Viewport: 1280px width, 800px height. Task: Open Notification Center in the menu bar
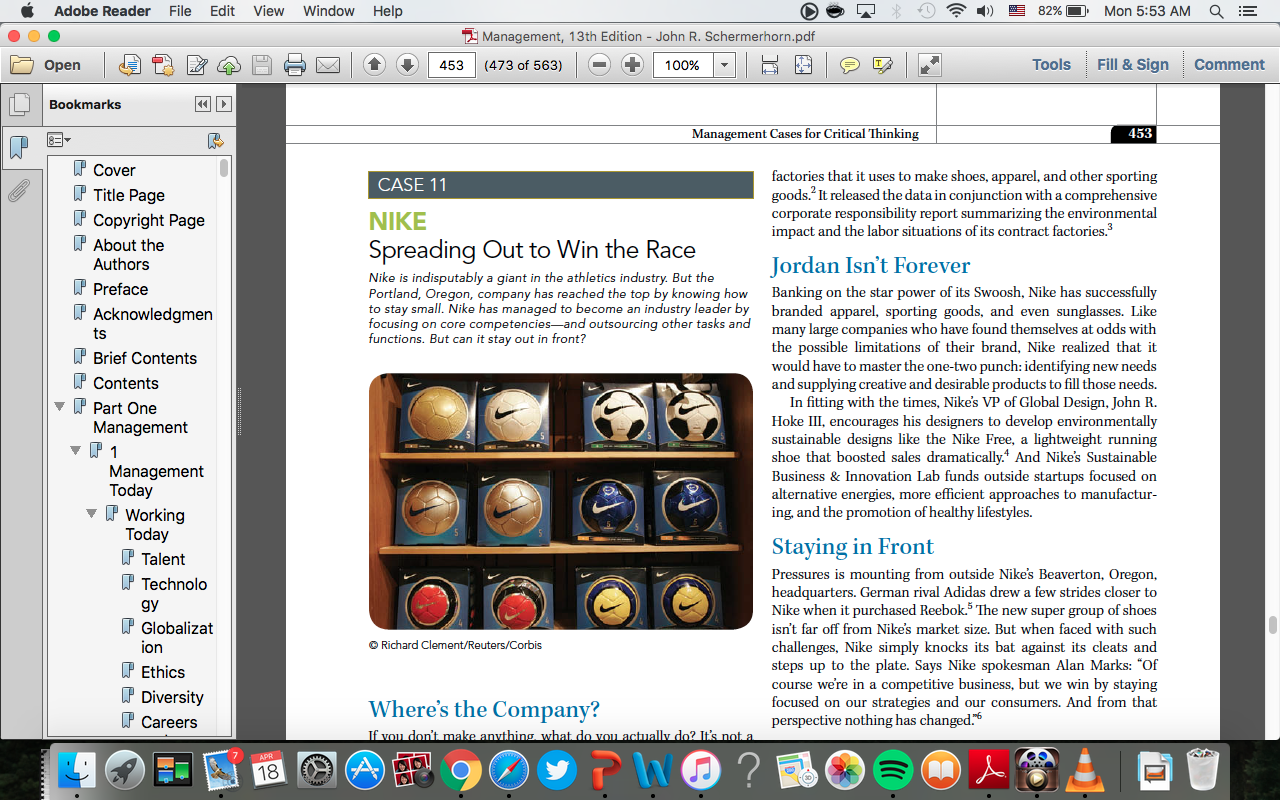(1247, 11)
